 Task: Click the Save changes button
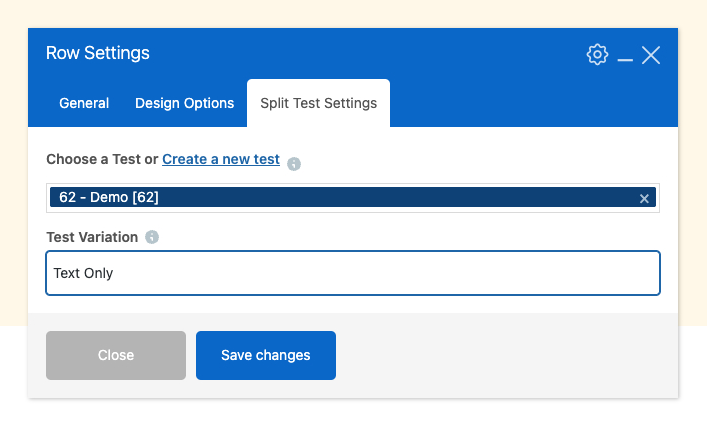tap(266, 355)
